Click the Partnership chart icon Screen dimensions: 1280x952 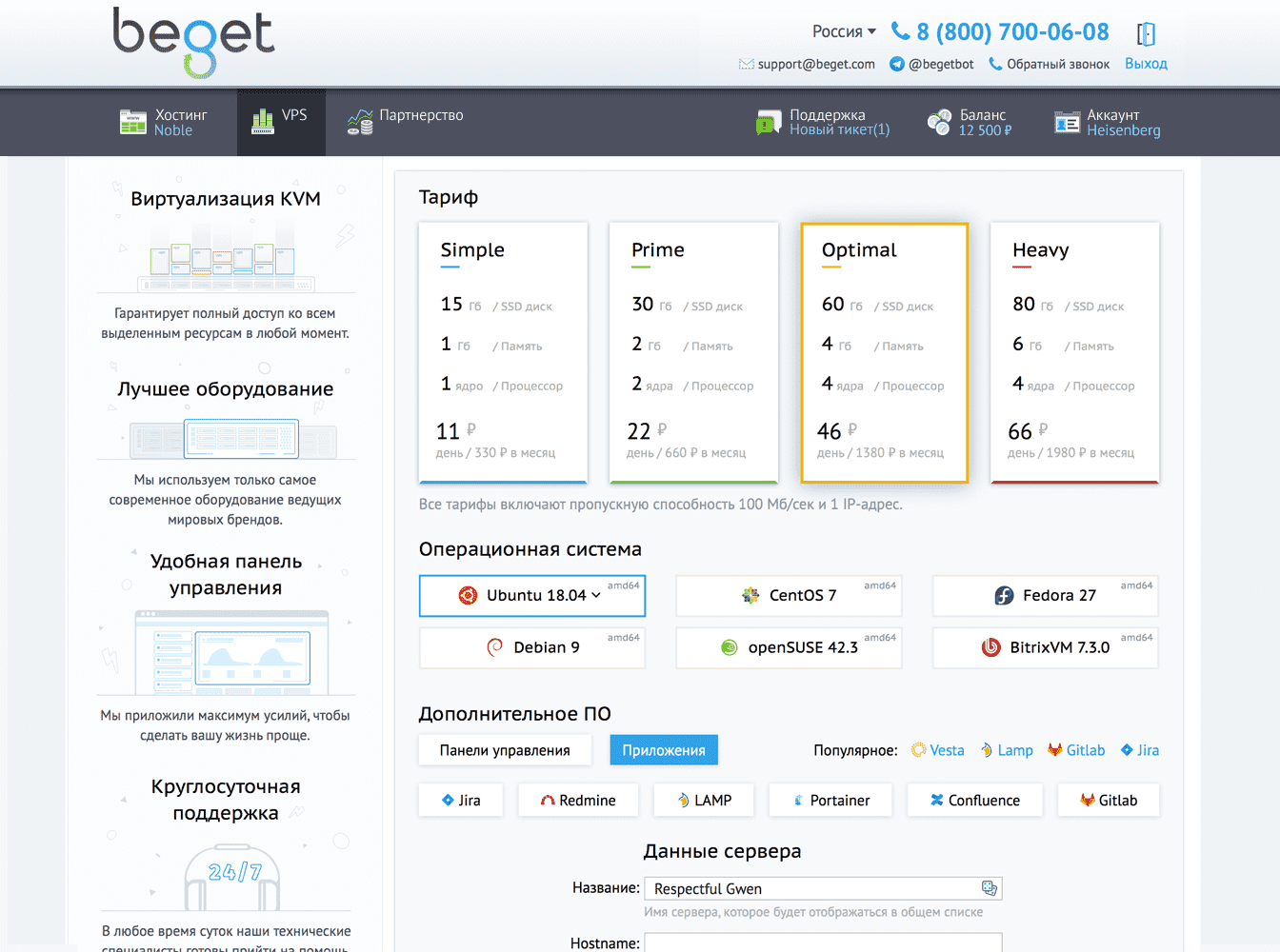coord(360,122)
